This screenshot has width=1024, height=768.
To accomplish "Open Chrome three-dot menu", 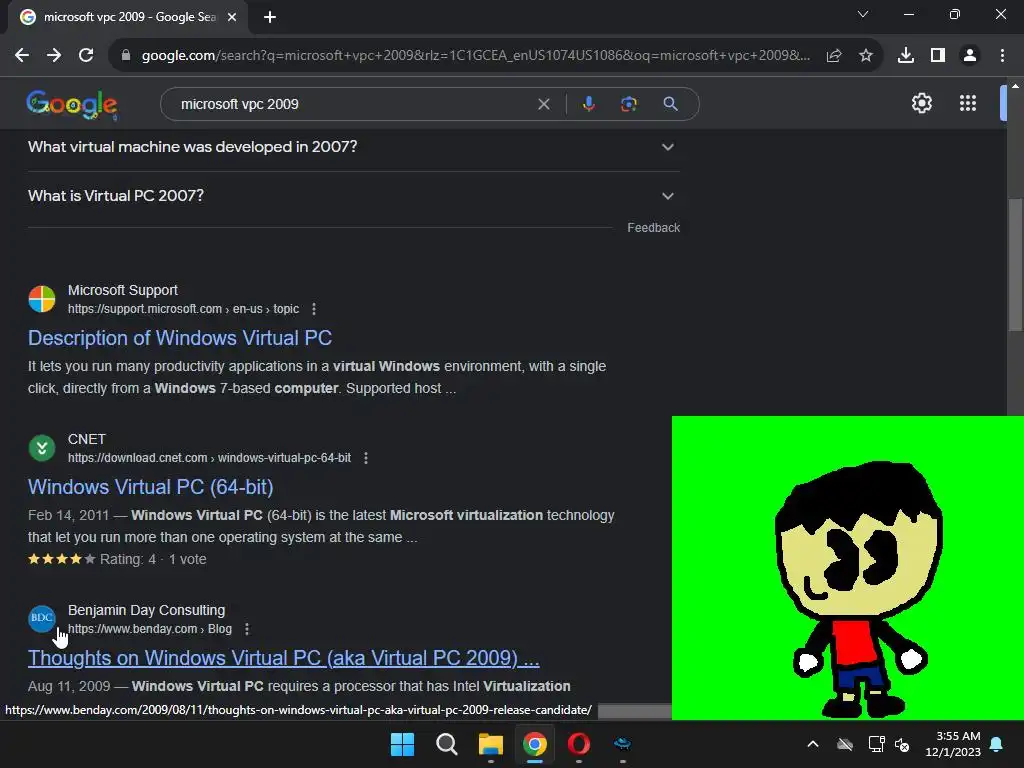I will [x=1002, y=56].
